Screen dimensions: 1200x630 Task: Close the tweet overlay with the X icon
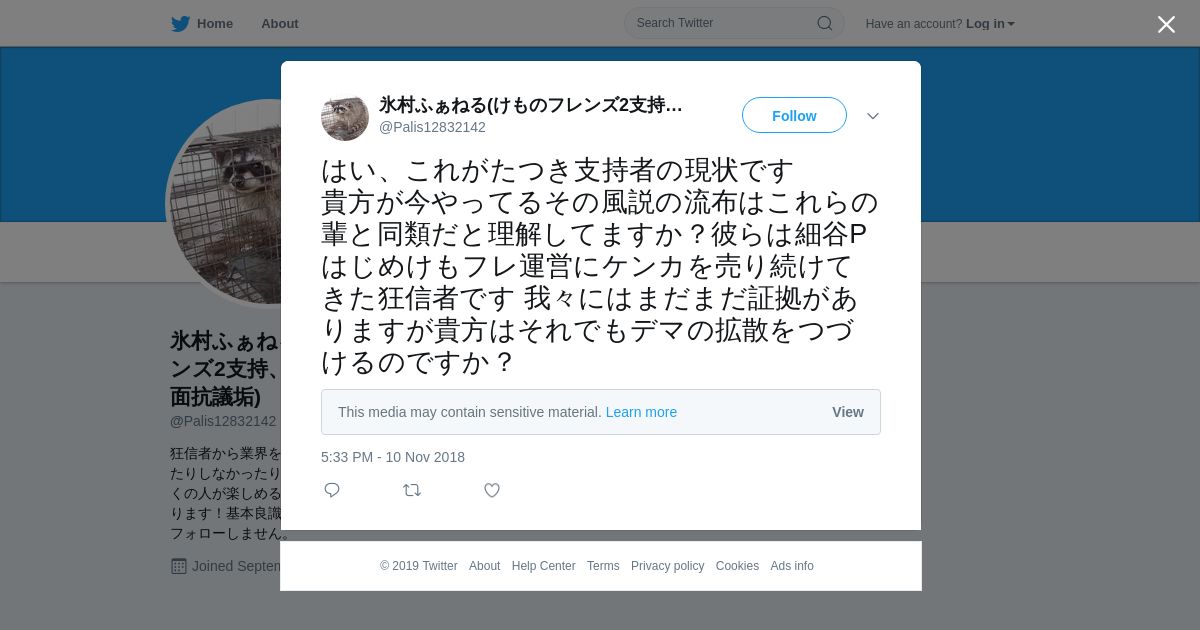point(1166,24)
